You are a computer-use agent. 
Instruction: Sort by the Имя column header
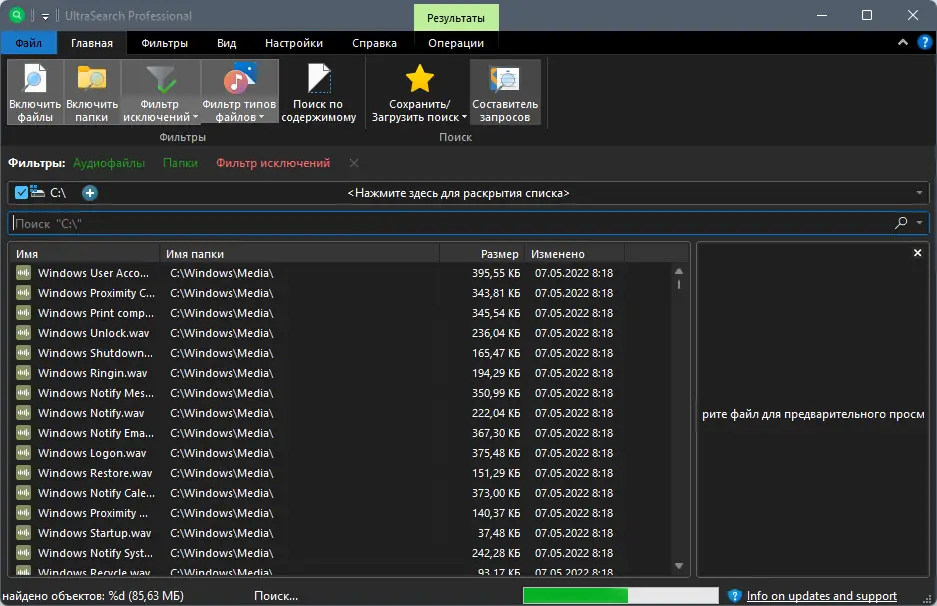(85, 254)
